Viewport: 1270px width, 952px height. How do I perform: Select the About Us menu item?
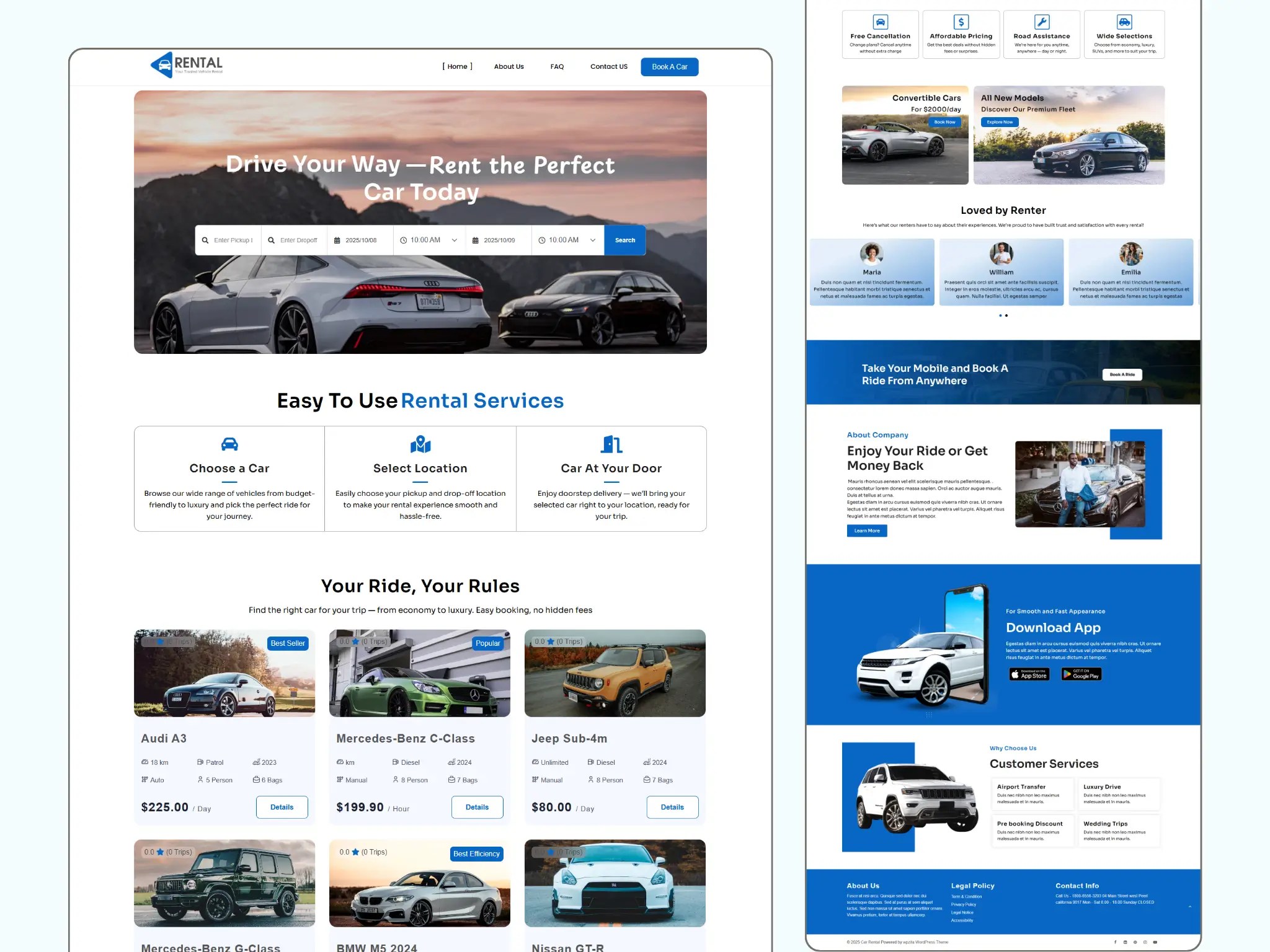(508, 66)
